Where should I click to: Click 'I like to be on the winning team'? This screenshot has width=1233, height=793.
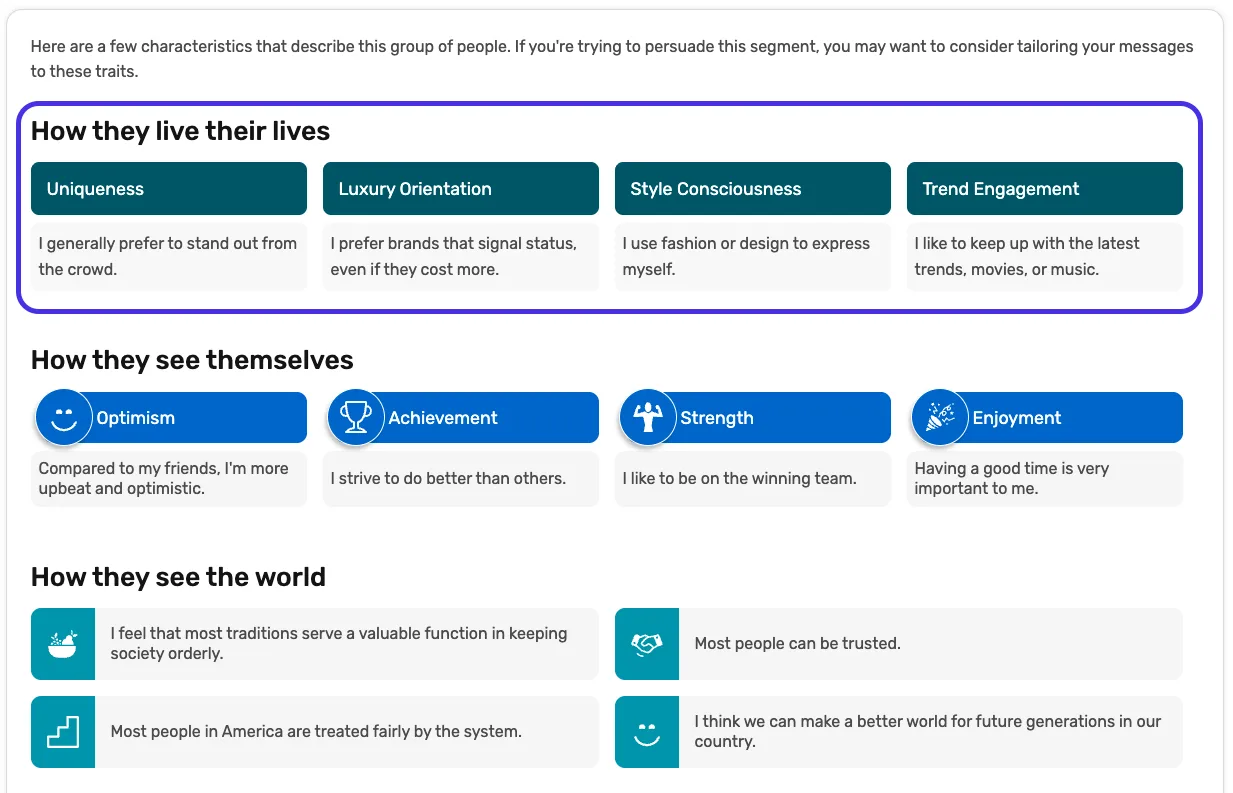coord(739,479)
